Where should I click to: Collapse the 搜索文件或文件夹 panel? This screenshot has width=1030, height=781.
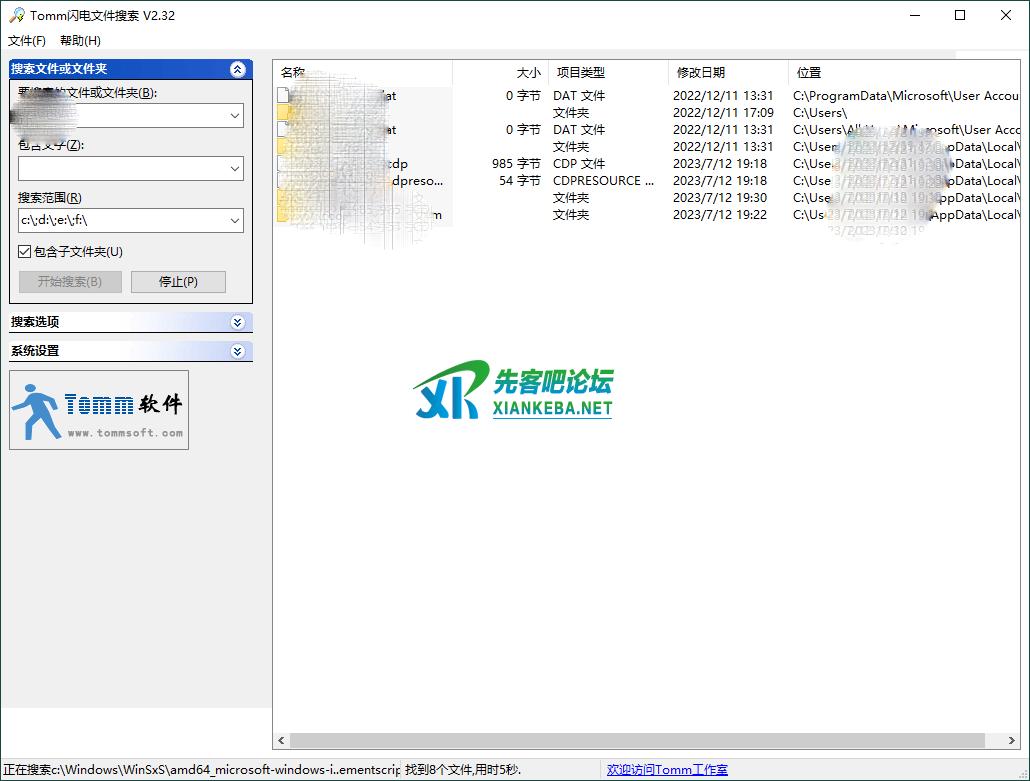(x=237, y=69)
